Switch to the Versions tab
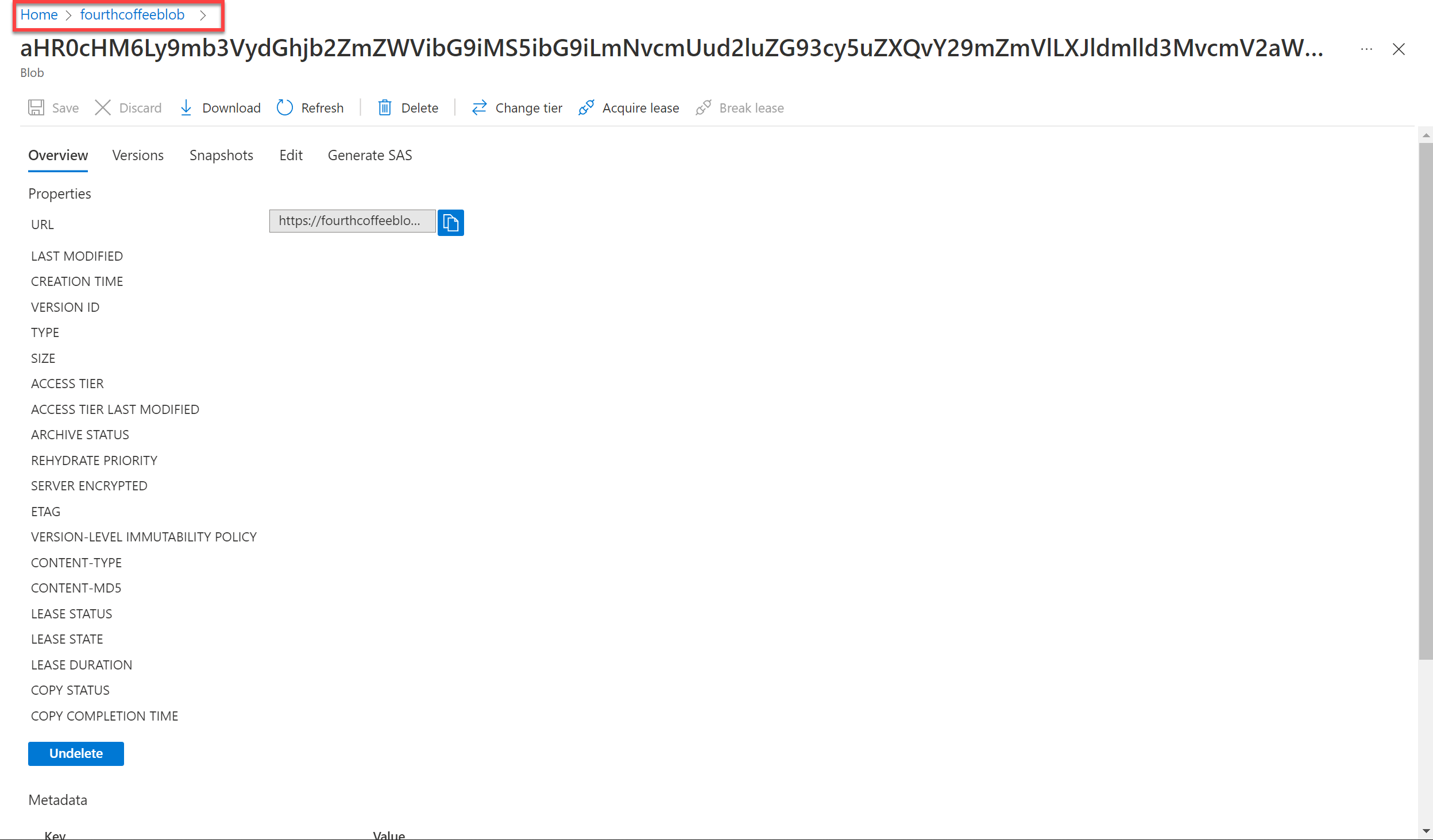Viewport: 1433px width, 840px height. 138,155
